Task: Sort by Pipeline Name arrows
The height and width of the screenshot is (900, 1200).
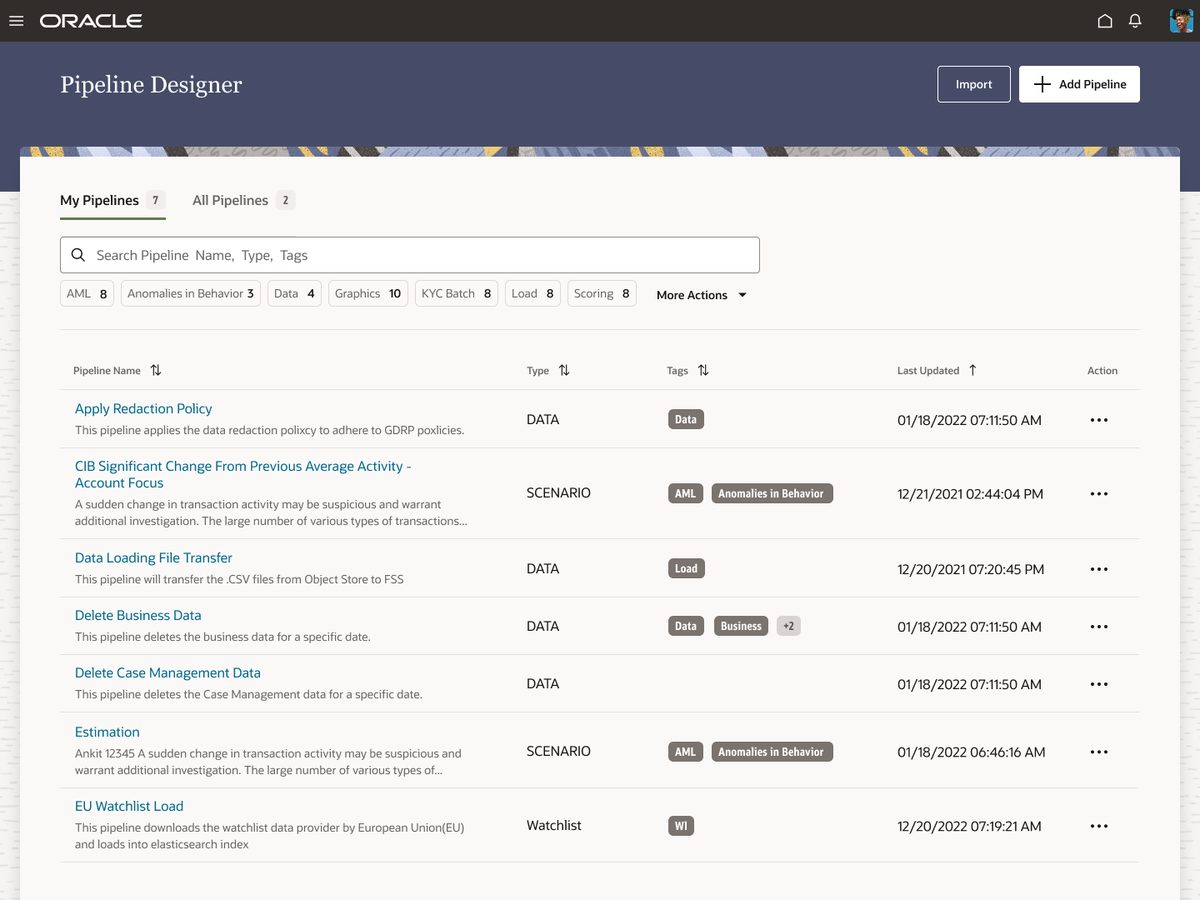Action: click(x=155, y=370)
